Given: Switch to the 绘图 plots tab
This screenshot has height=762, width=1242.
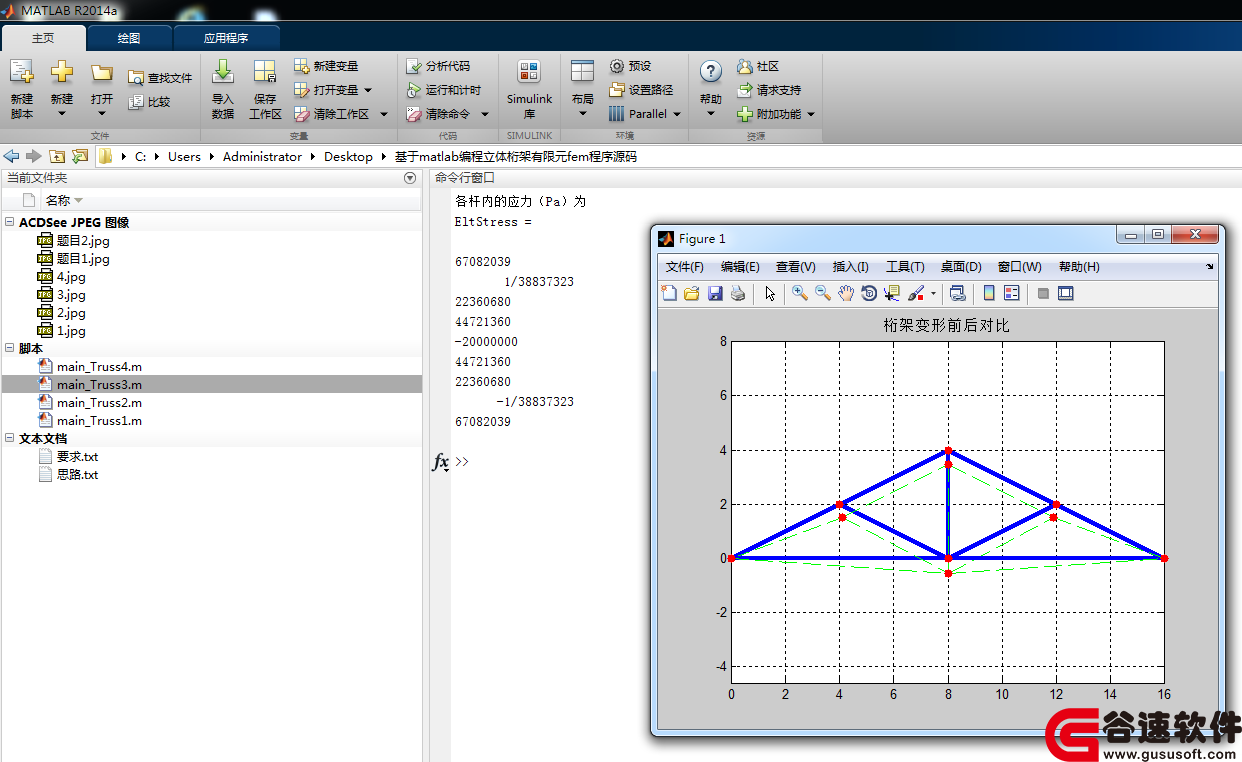Looking at the screenshot, I should [x=129, y=38].
